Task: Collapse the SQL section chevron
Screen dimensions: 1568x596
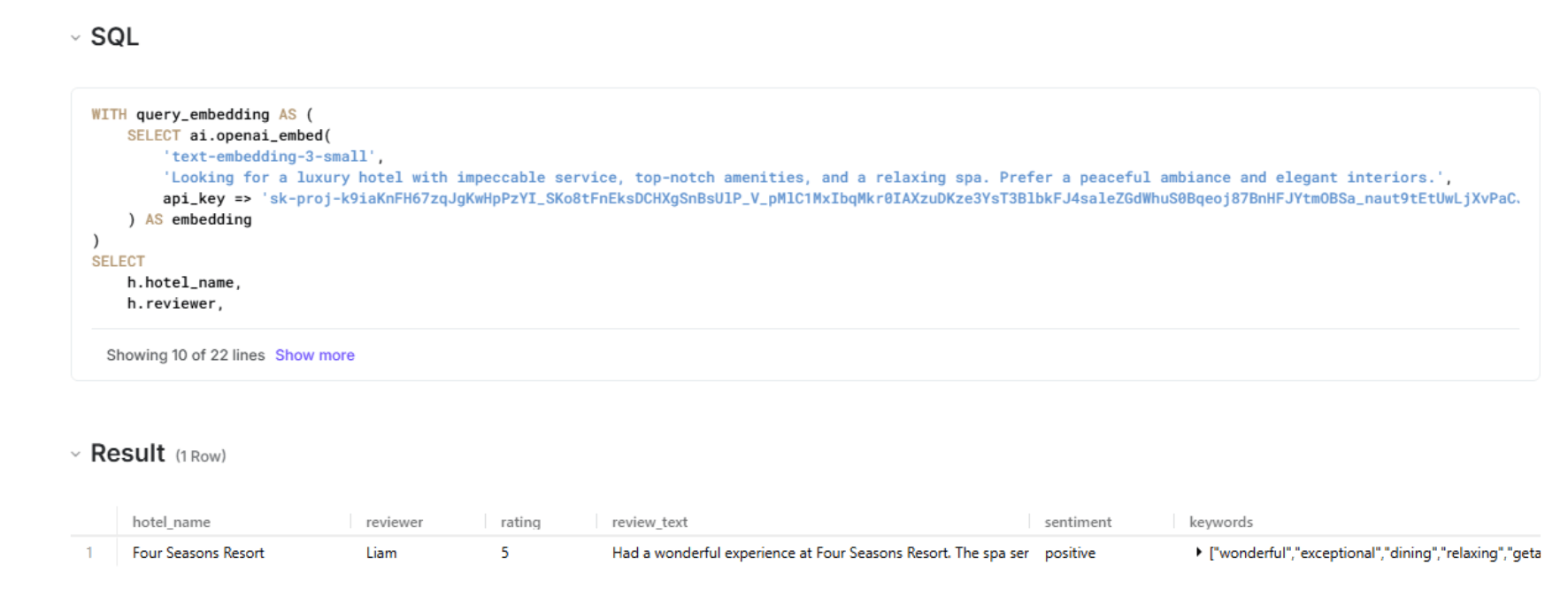Action: (75, 38)
